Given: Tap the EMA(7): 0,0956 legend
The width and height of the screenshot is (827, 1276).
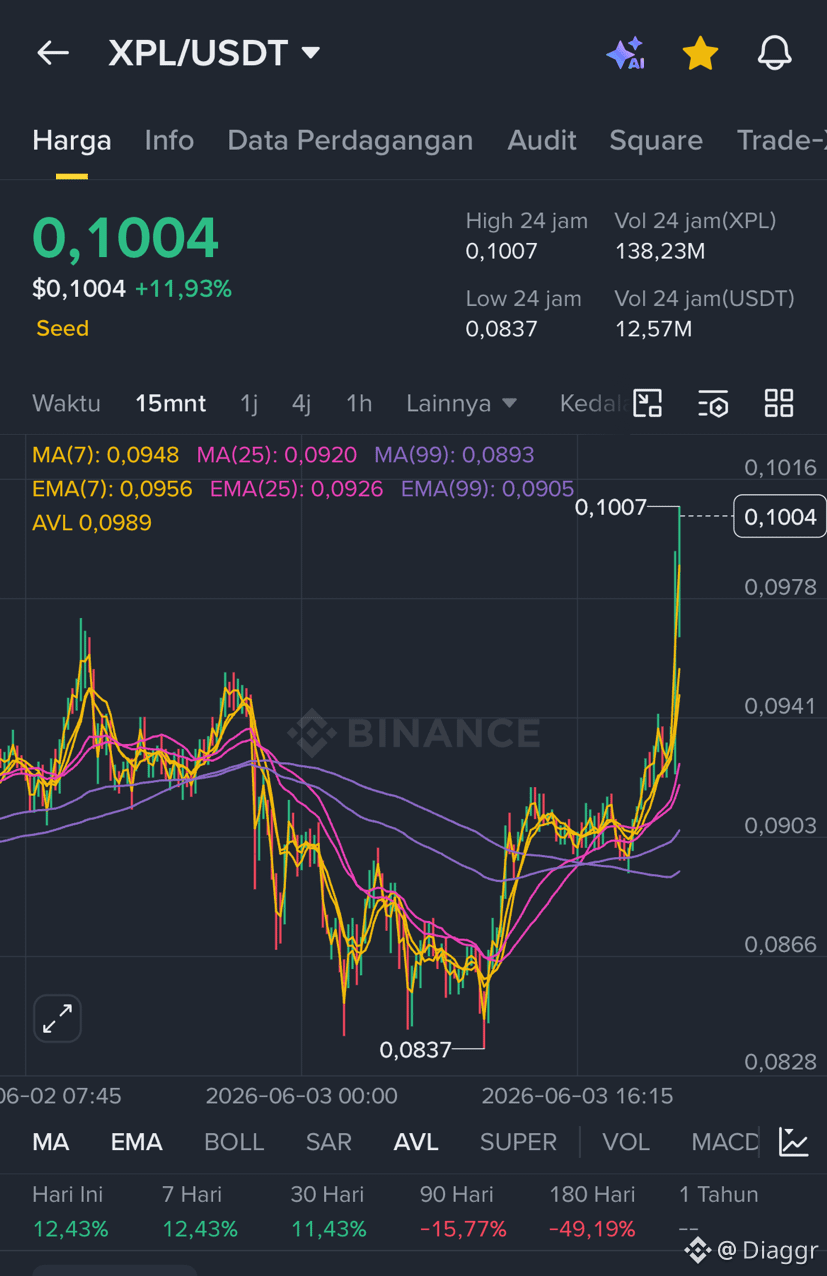Looking at the screenshot, I should pyautogui.click(x=112, y=489).
